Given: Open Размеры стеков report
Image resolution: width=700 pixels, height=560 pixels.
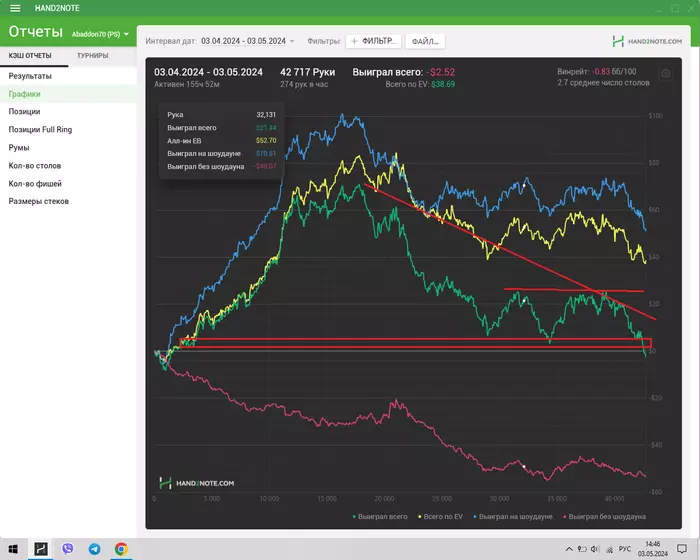Looking at the screenshot, I should pos(68,201).
